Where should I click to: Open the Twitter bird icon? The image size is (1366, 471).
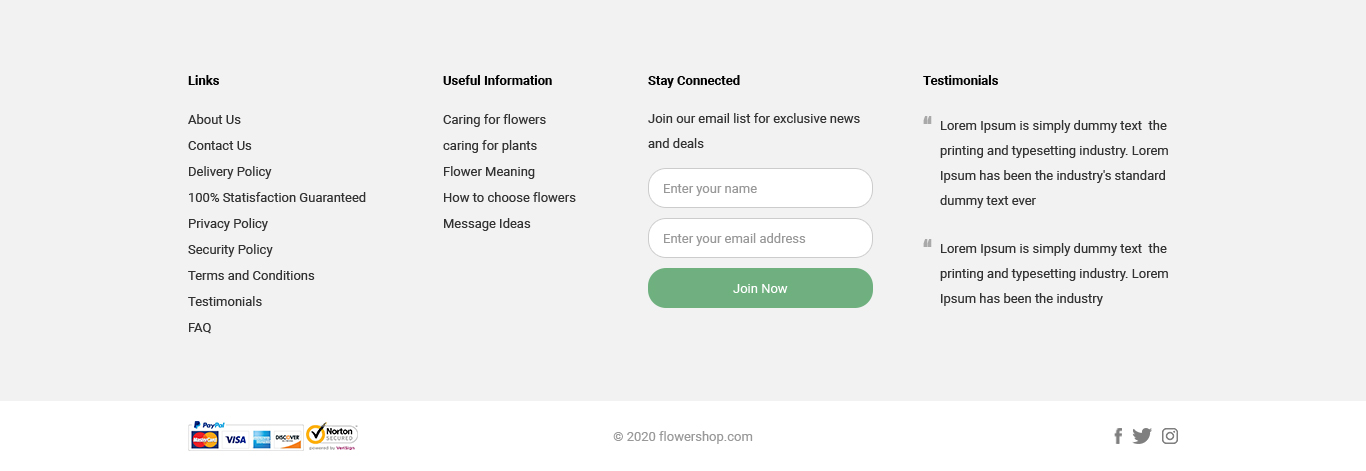point(1142,436)
